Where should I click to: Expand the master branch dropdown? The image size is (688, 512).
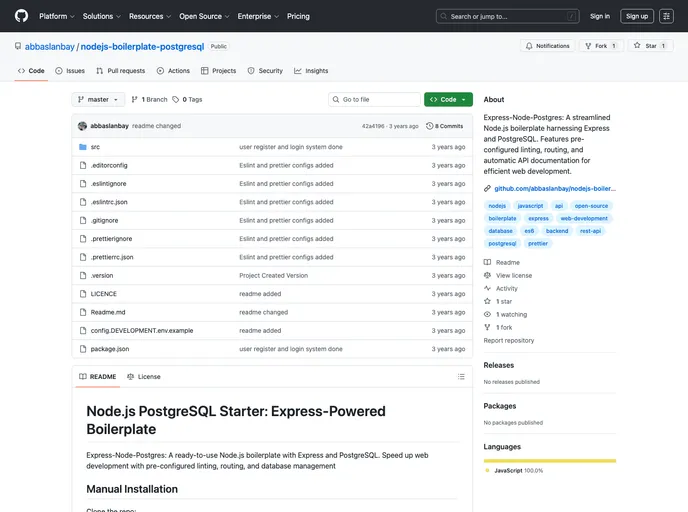click(x=98, y=100)
